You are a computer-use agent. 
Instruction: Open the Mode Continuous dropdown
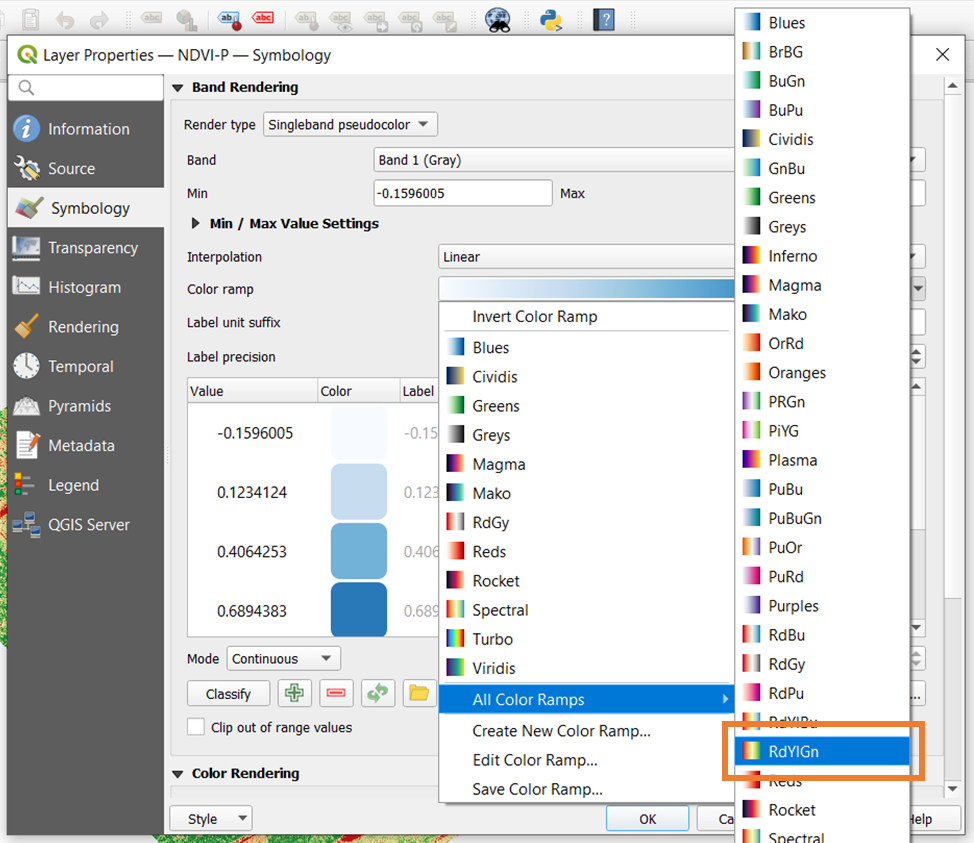(x=284, y=658)
